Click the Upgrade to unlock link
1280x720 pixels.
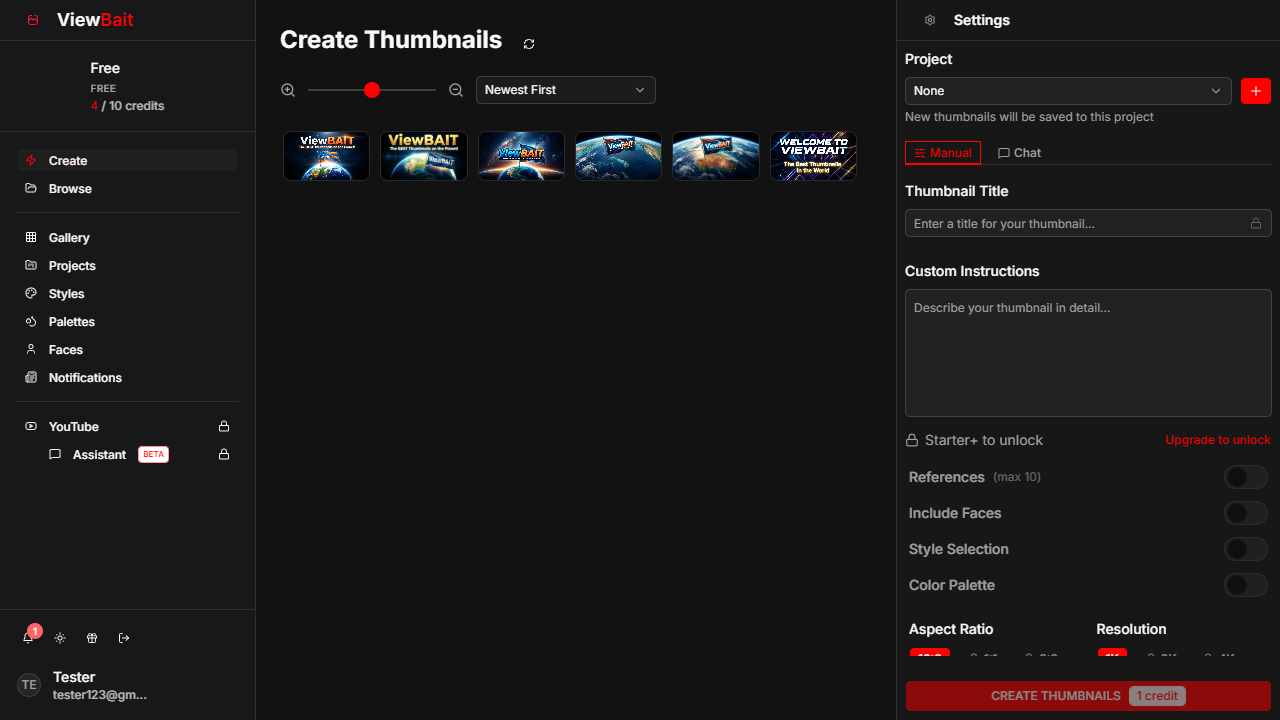[1218, 440]
